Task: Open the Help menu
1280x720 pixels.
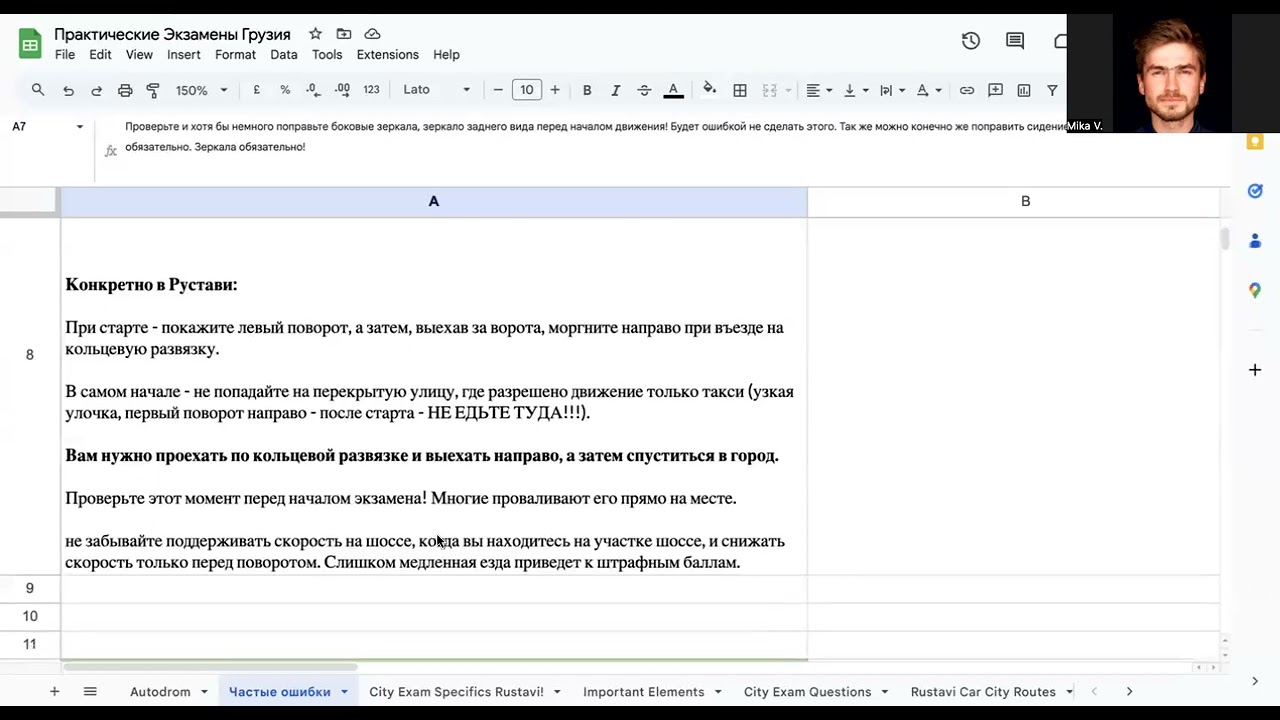Action: 446,55
